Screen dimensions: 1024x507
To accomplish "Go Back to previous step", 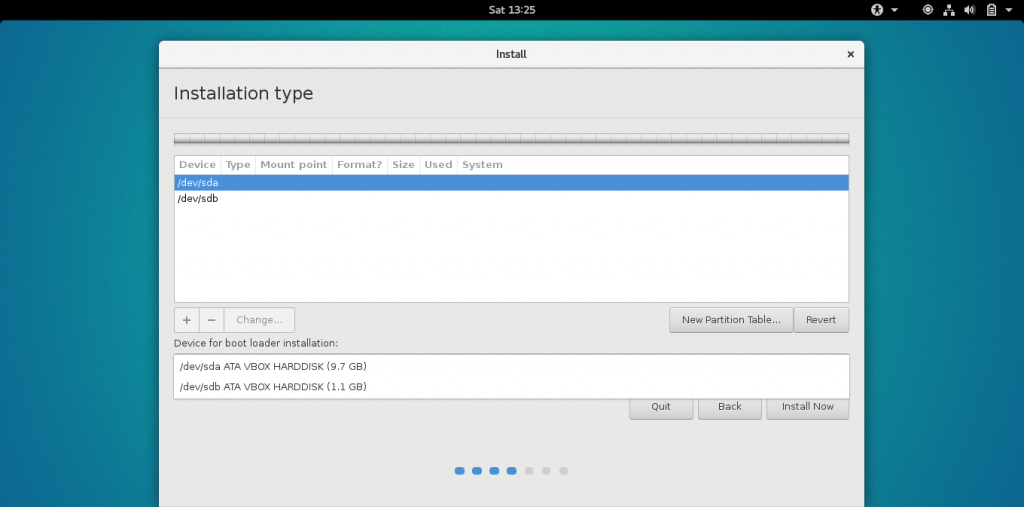I will 729,408.
